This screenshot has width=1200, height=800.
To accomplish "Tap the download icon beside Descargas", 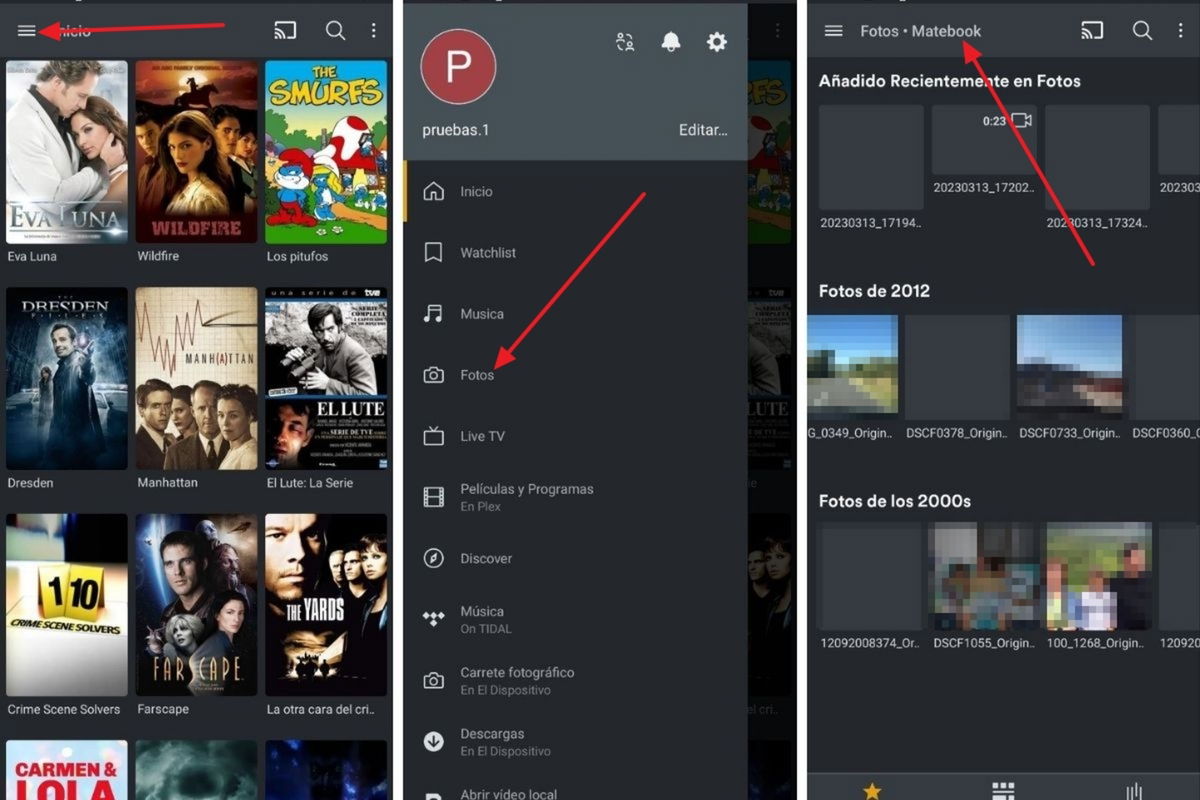I will 433,742.
